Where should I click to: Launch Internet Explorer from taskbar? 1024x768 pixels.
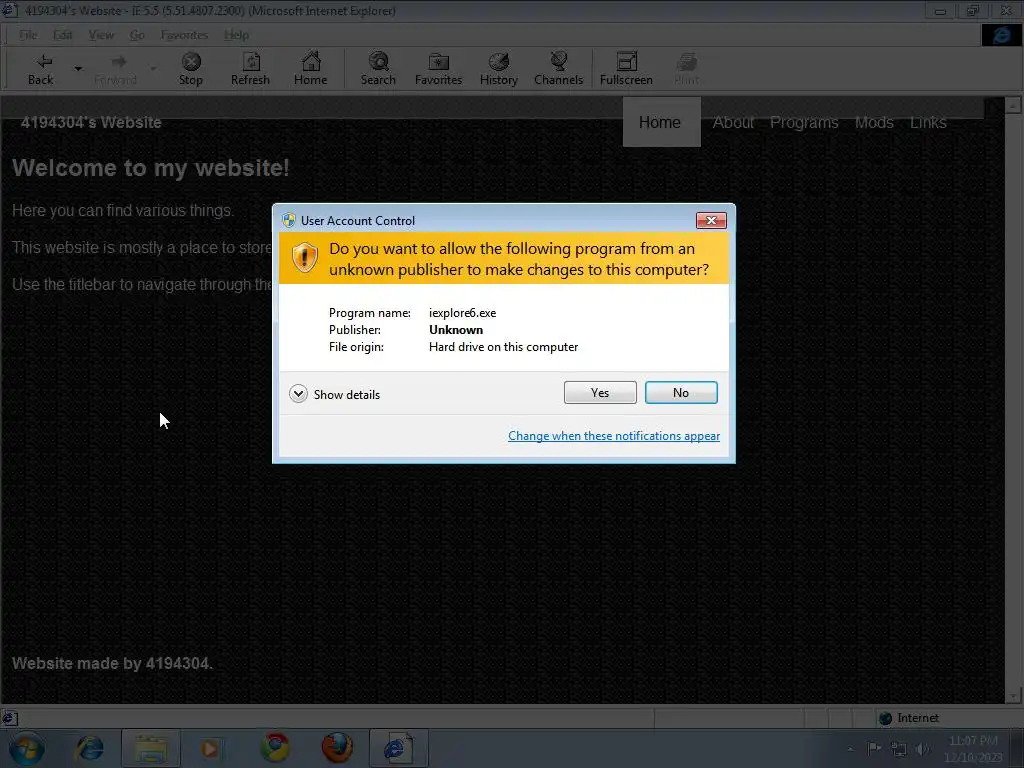pos(90,748)
